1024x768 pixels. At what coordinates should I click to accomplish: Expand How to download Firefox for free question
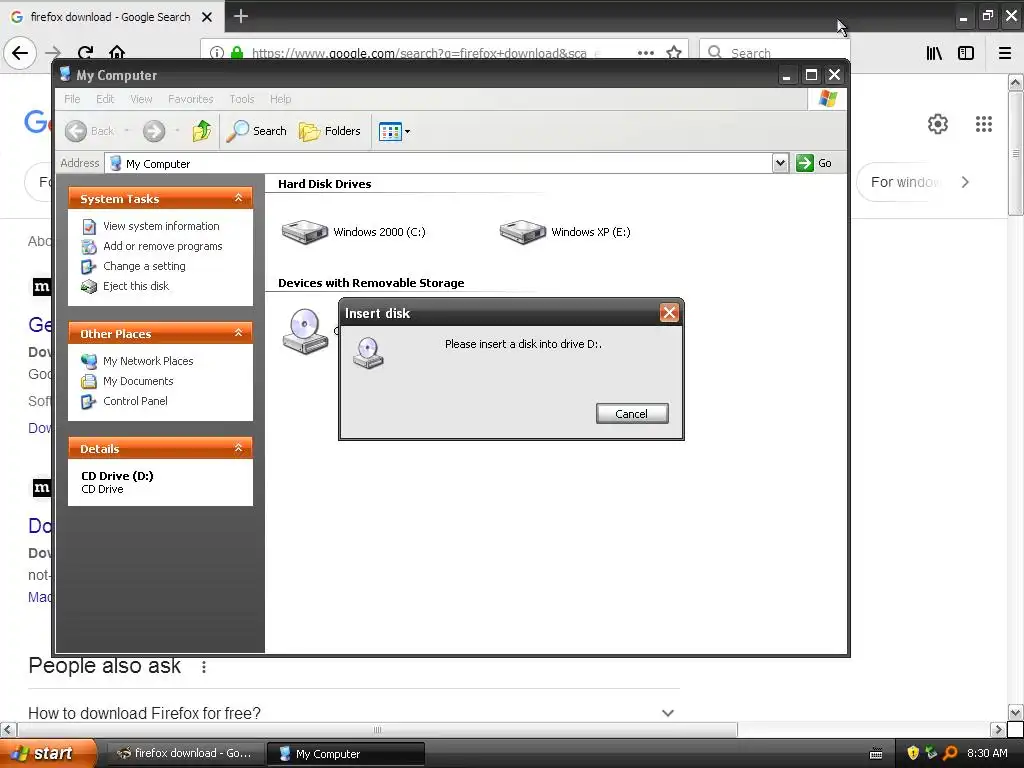pos(354,713)
